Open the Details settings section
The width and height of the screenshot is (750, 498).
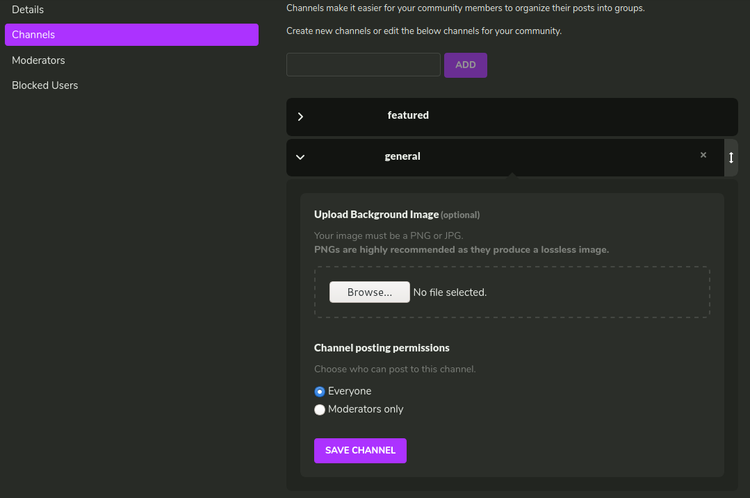pyautogui.click(x=28, y=10)
